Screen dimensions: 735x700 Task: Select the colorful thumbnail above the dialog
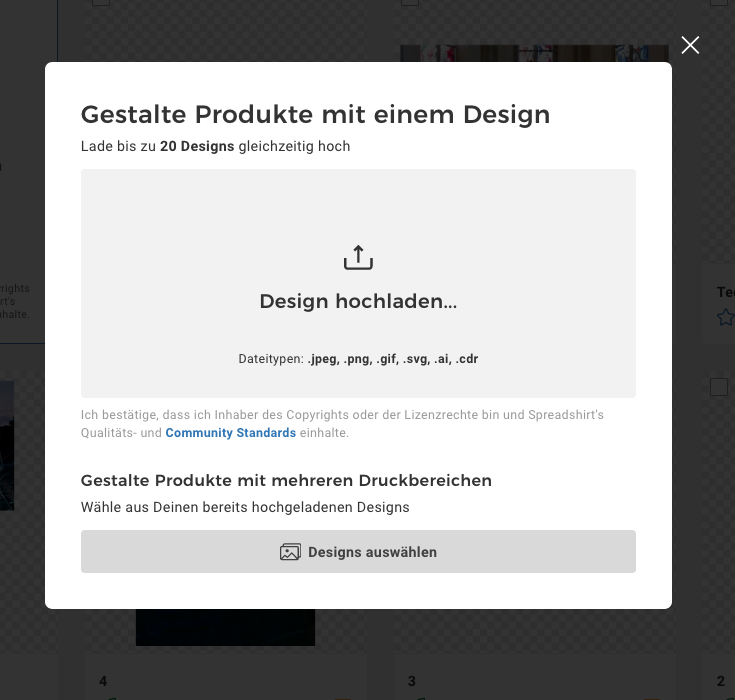(x=534, y=53)
